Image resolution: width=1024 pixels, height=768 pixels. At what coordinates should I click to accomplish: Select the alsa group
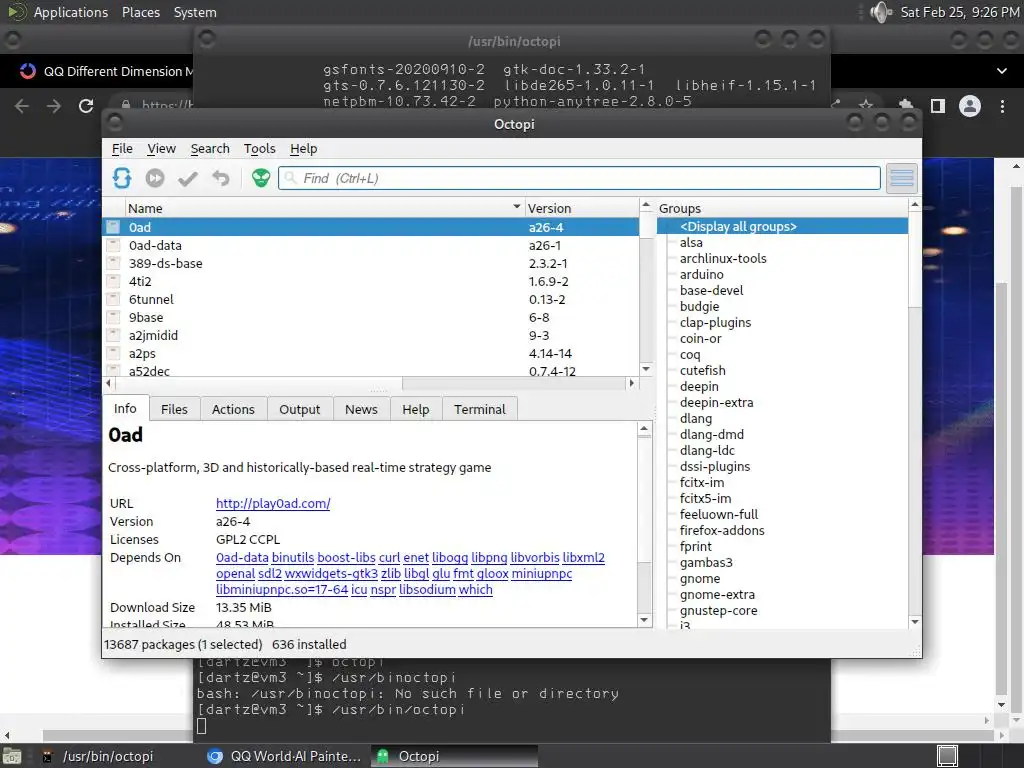coord(691,242)
